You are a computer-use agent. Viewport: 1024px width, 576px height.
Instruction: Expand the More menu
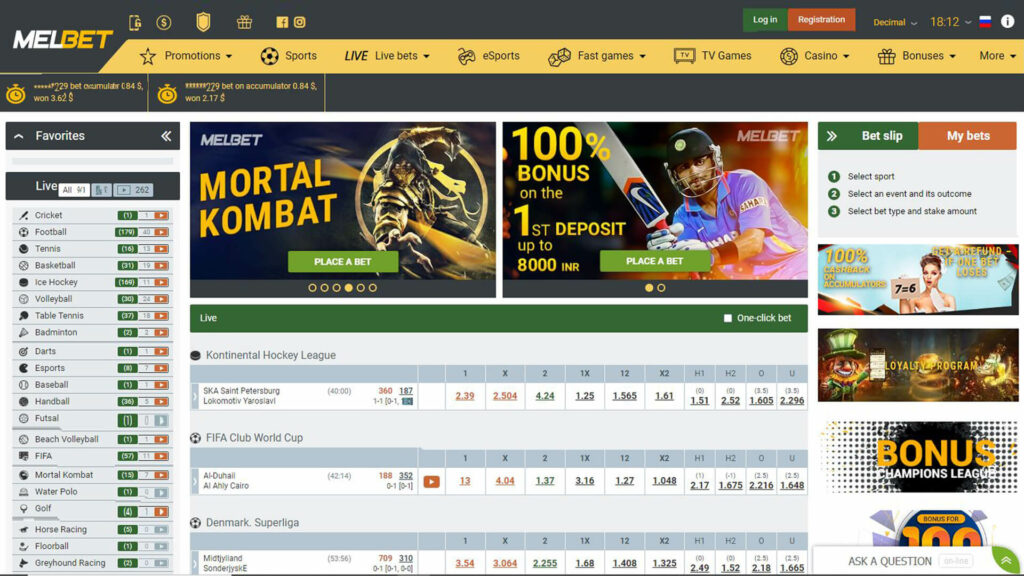998,56
